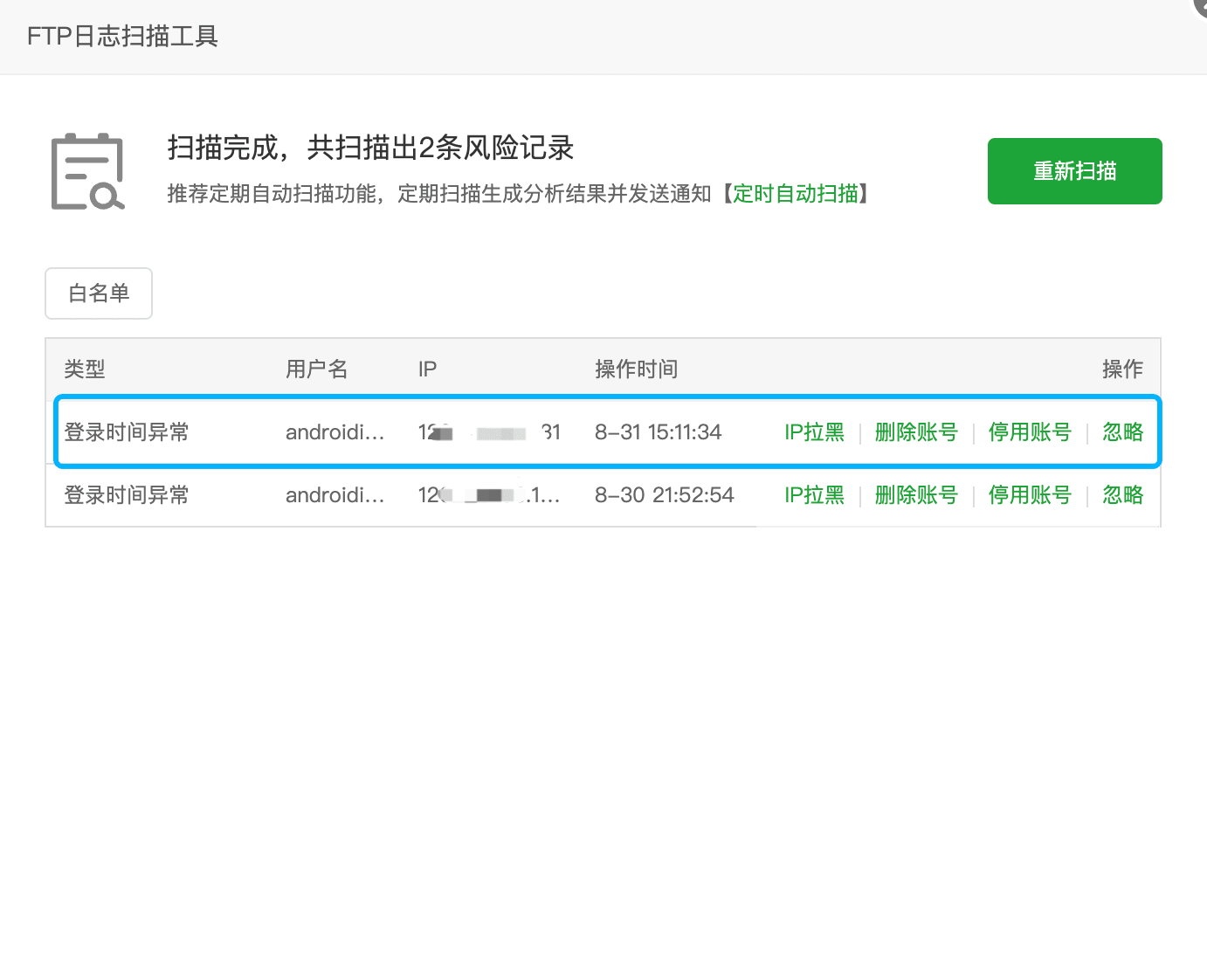Image resolution: width=1207 pixels, height=980 pixels.
Task: Click the timestamp 8-31 15:11:34
Action: (659, 432)
